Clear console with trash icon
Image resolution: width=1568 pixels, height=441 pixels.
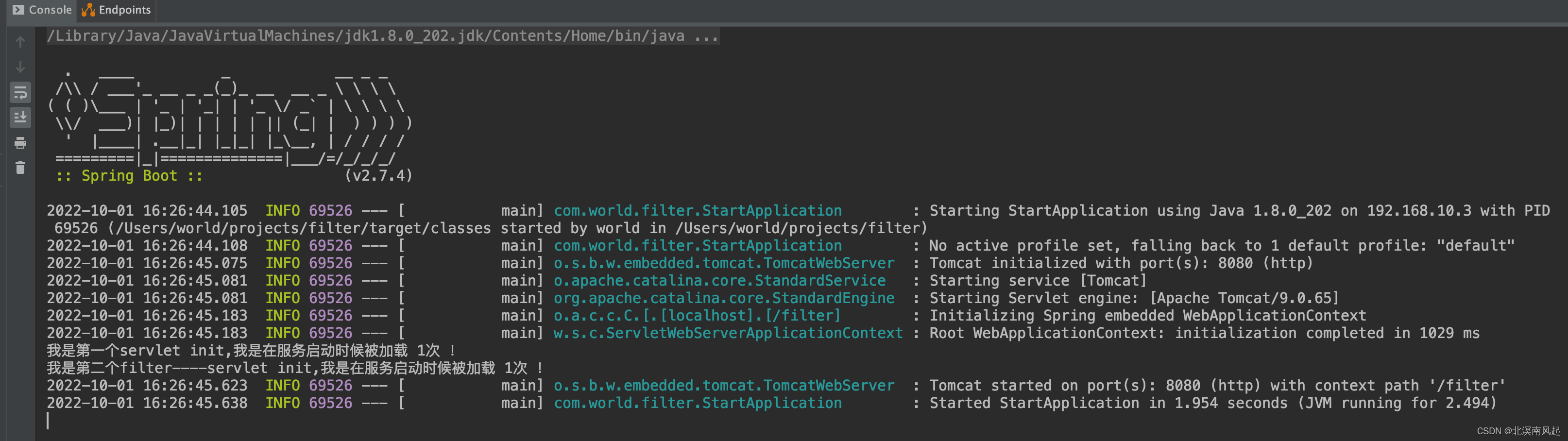point(20,168)
